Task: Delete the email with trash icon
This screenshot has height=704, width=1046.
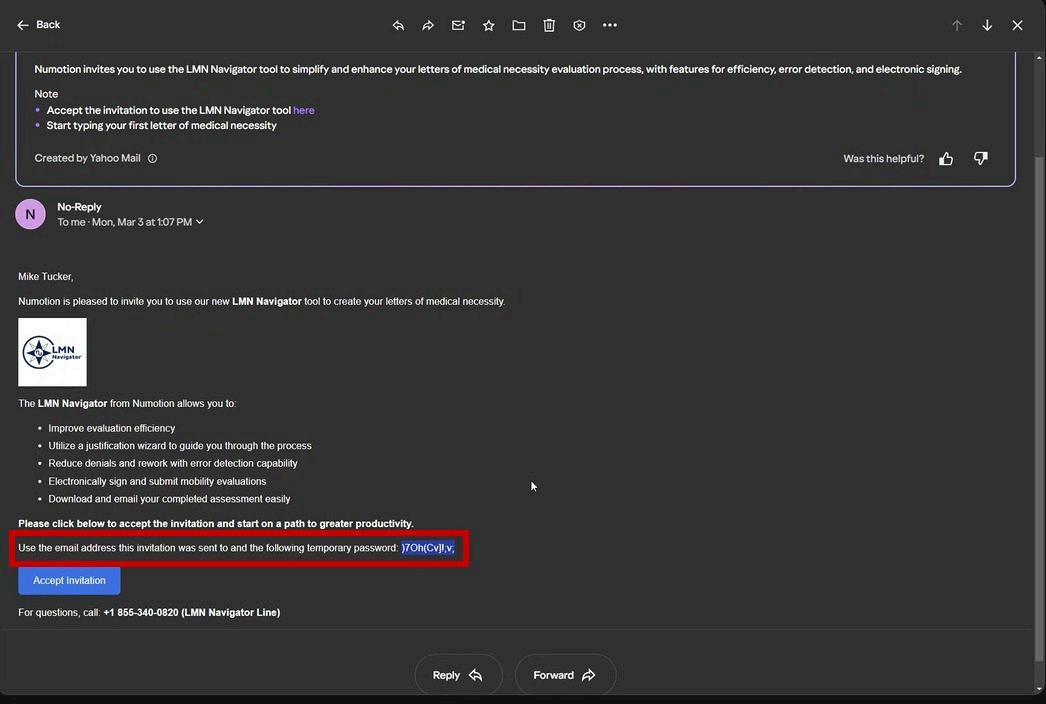Action: pyautogui.click(x=549, y=25)
